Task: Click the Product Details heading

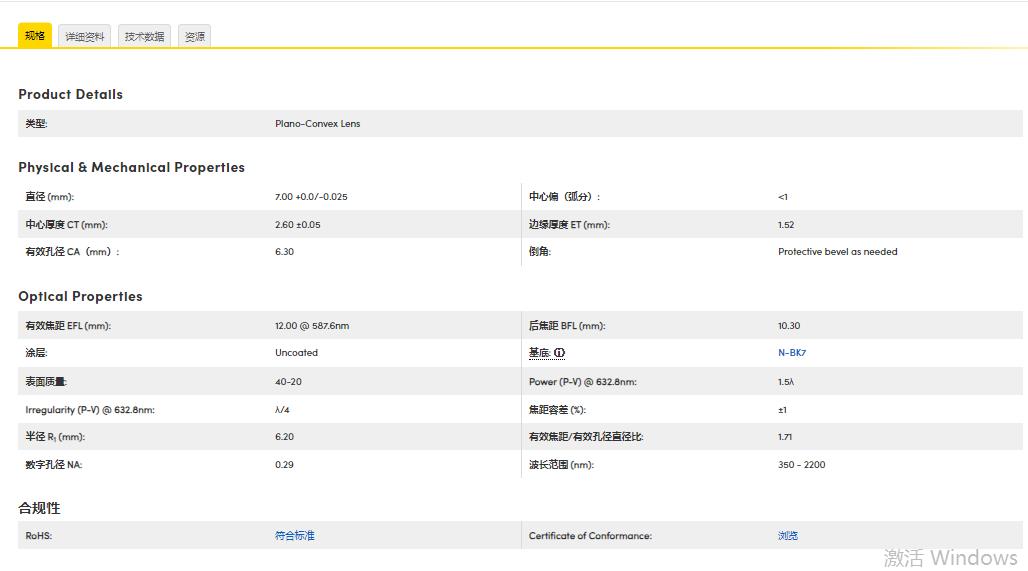Action: [x=70, y=94]
